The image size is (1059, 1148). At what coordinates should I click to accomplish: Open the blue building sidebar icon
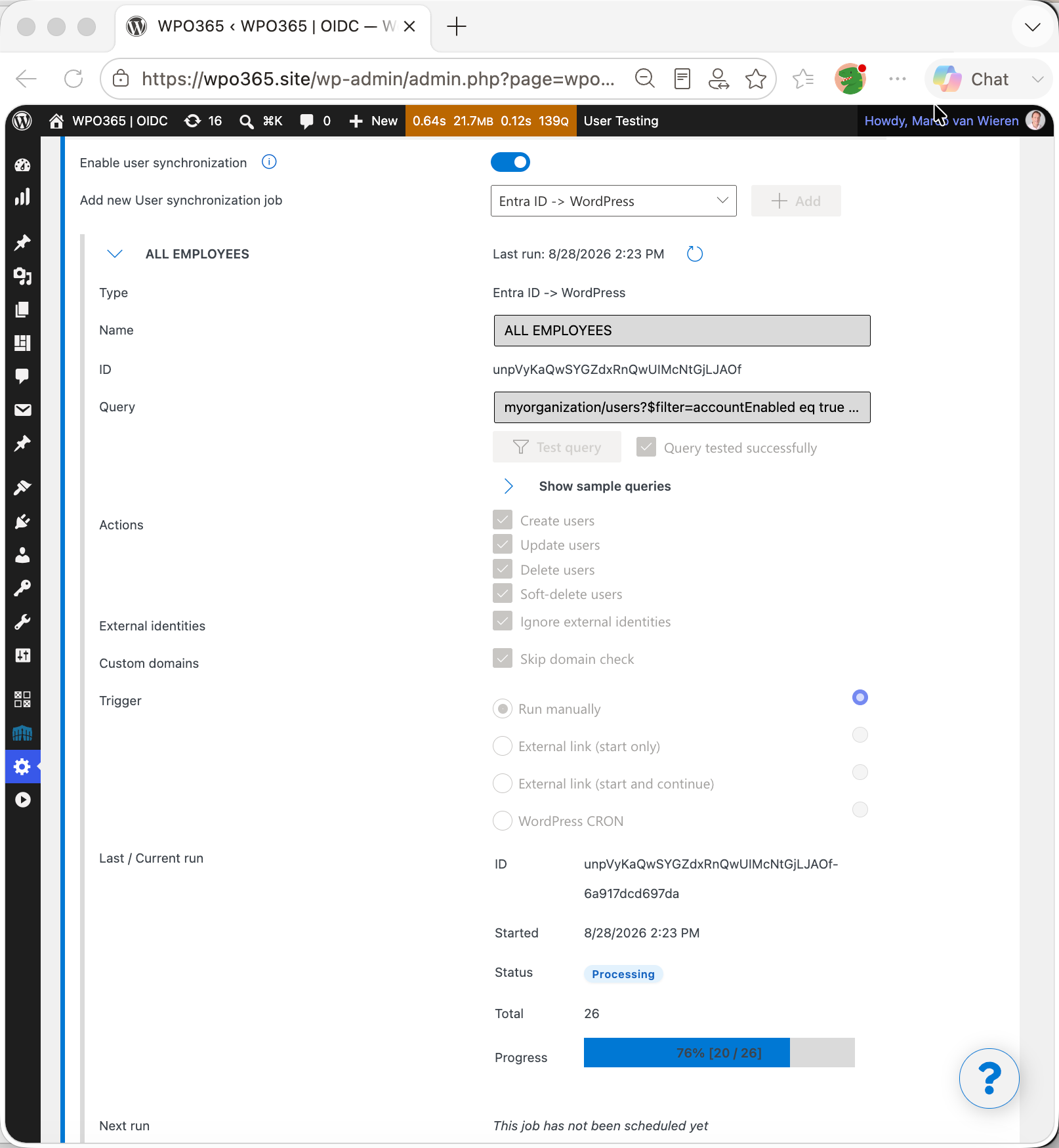click(x=23, y=733)
